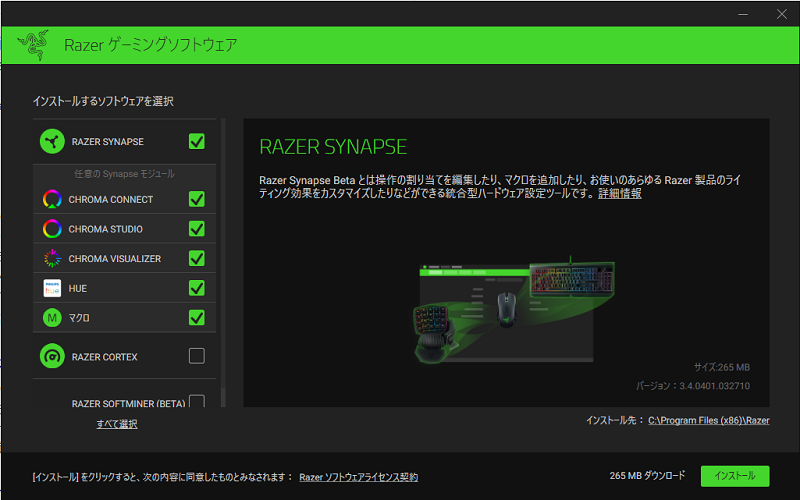Screen dimensions: 800x500
Task: Select the CHROMA VISUALIZER label
Action: (115, 259)
